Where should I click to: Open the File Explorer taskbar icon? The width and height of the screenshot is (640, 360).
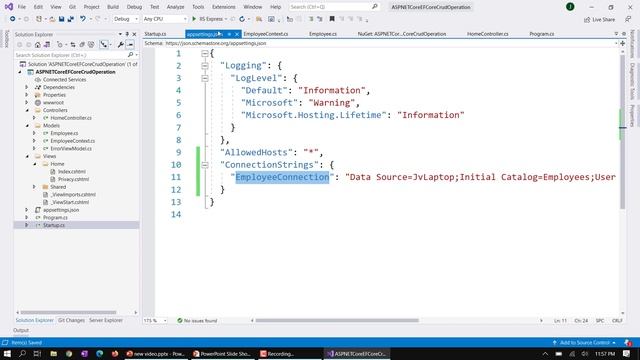point(53,353)
